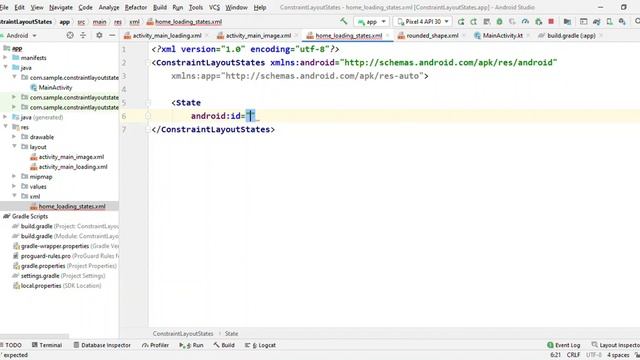The height and width of the screenshot is (360, 640).
Task: Hide the Project tool window
Action: tap(112, 36)
